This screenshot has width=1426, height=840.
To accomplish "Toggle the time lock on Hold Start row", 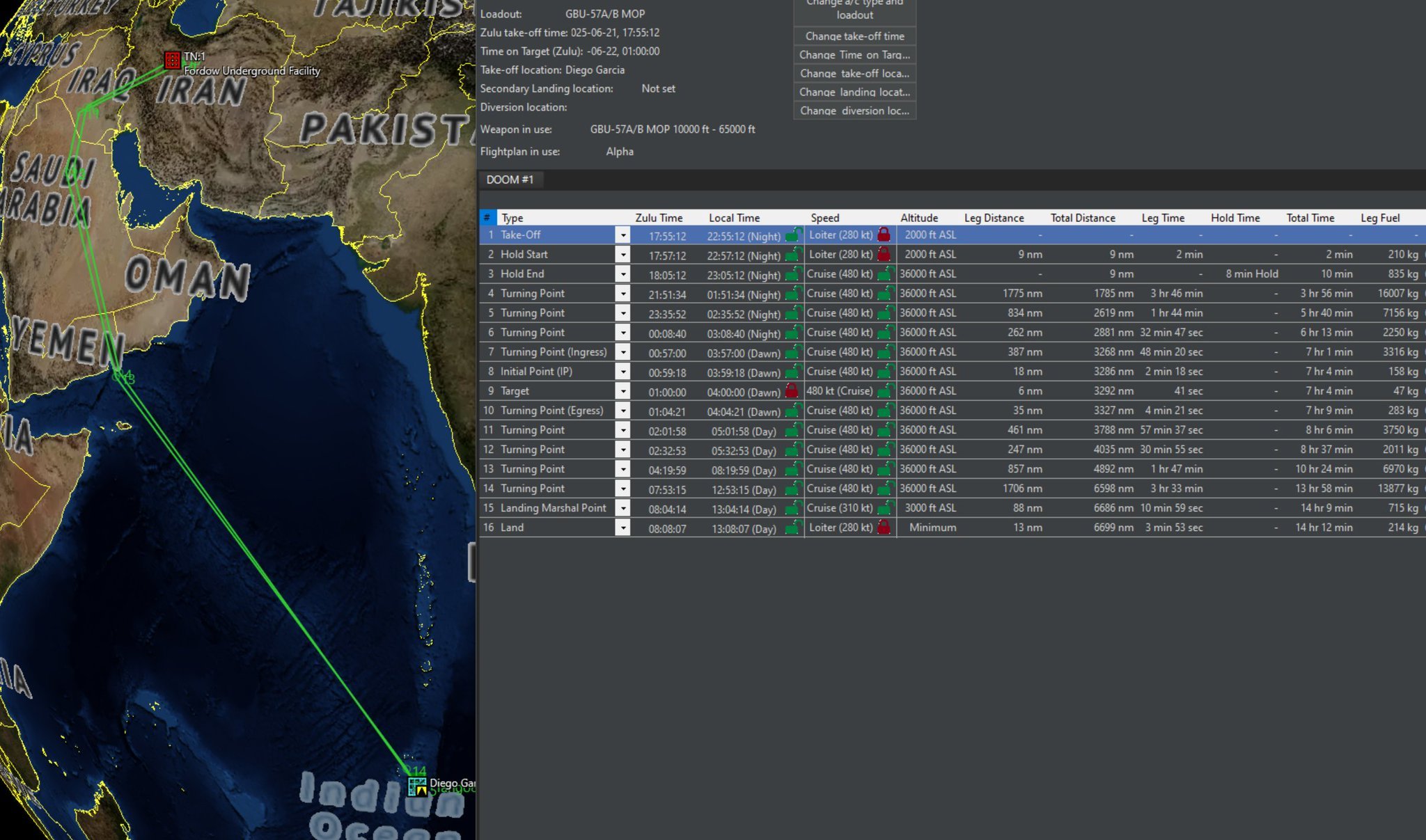I will (x=792, y=255).
